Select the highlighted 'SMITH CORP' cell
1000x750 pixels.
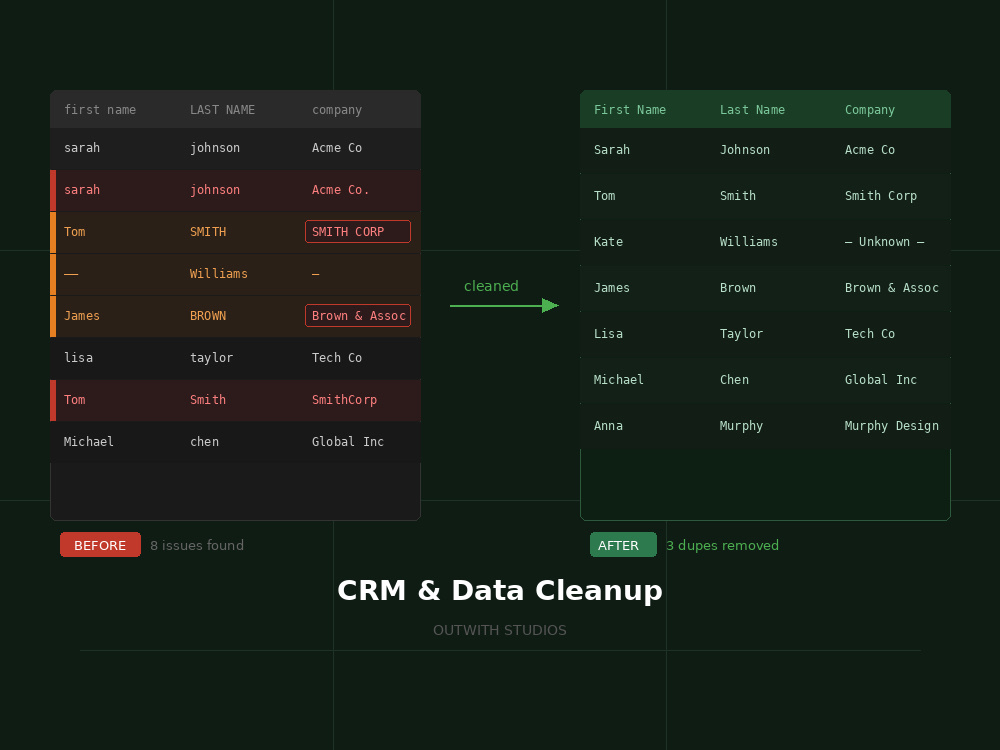(x=358, y=232)
